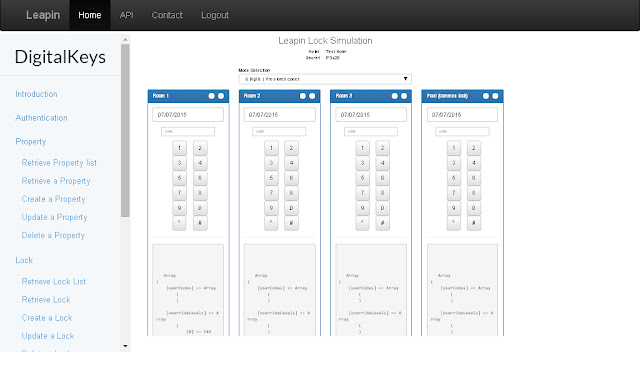The width and height of the screenshot is (640, 375).
Task: Open Delete a Property docs
Action: pos(53,235)
